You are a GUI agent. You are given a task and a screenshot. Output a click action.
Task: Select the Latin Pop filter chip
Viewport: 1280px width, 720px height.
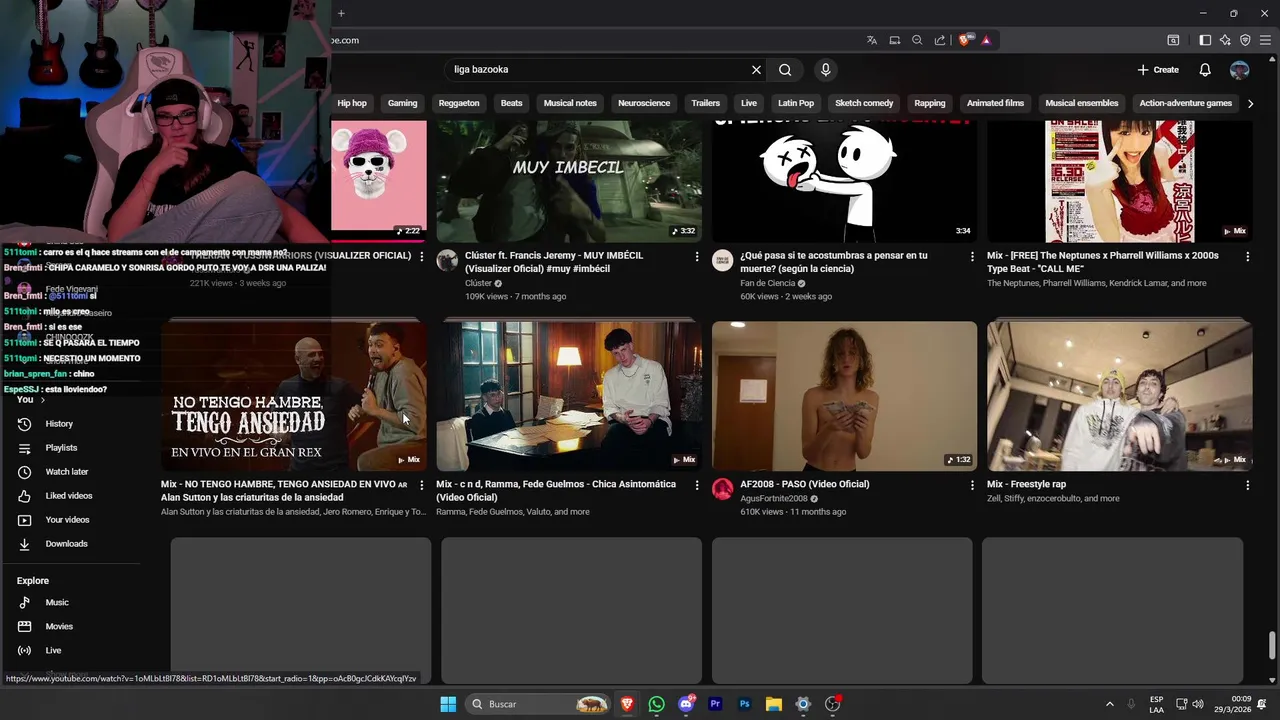point(796,103)
